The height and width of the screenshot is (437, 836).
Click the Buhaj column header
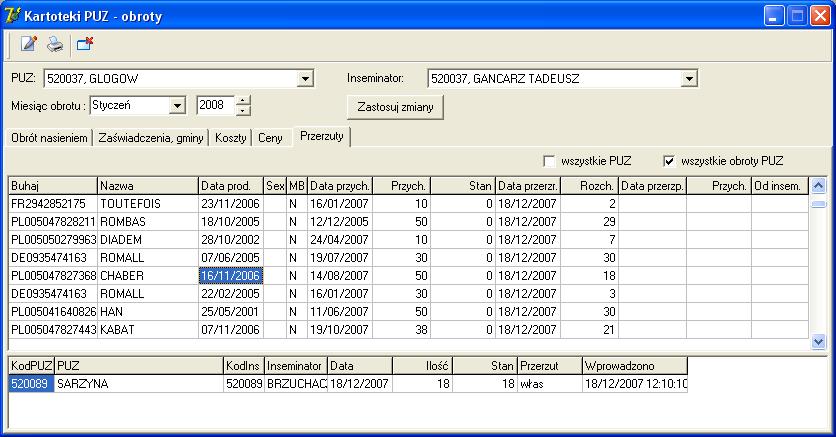pos(53,186)
